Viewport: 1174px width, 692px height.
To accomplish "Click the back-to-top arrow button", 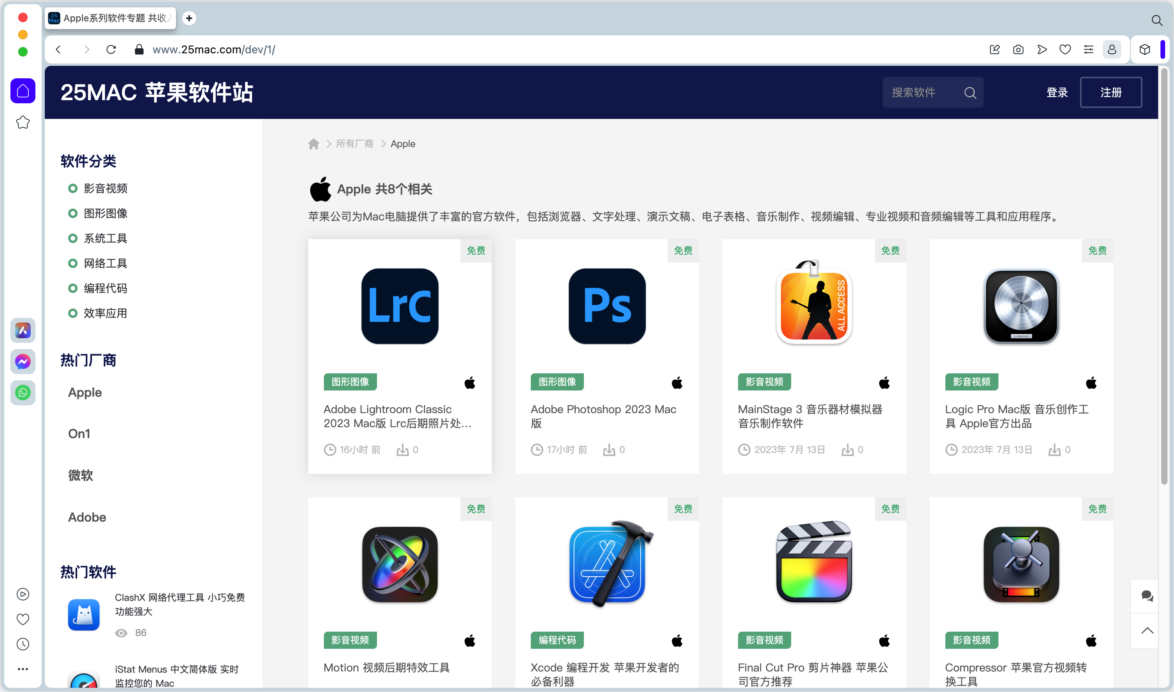I will click(x=1146, y=631).
